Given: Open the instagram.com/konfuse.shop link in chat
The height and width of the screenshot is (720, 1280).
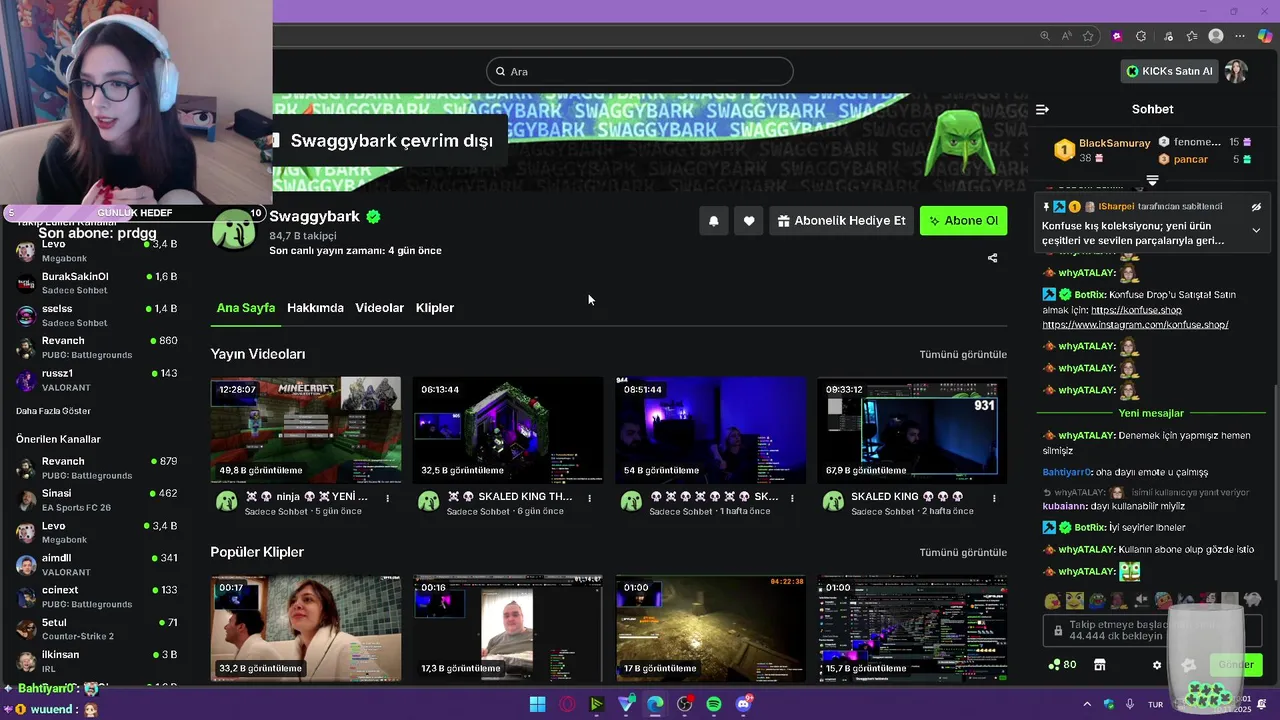Looking at the screenshot, I should pyautogui.click(x=1135, y=325).
